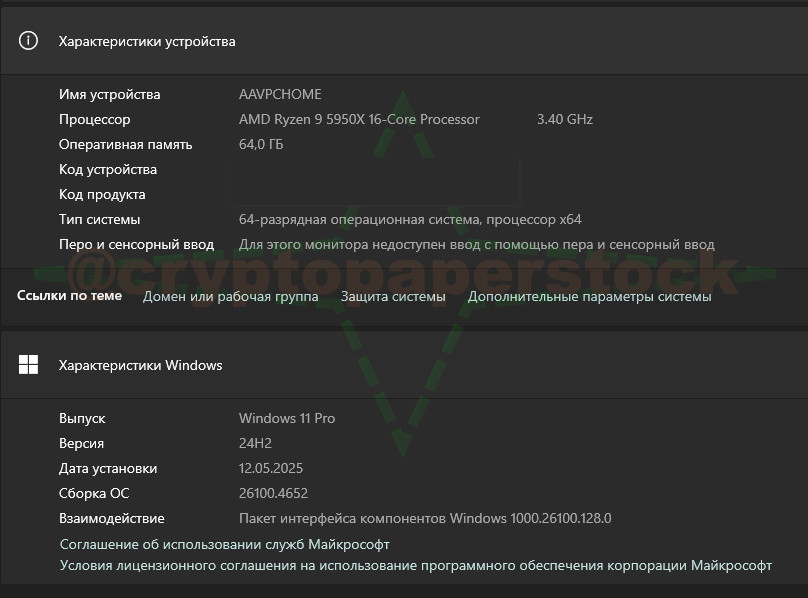808x598 pixels.
Task: Open the Условия лицензионного соглашения link
Action: (415, 565)
